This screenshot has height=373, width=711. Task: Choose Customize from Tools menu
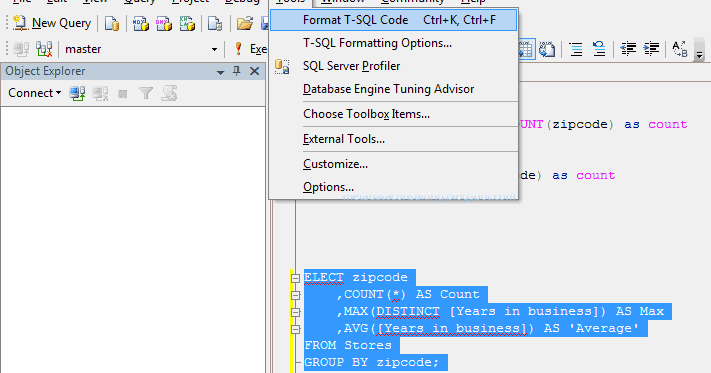393,164
